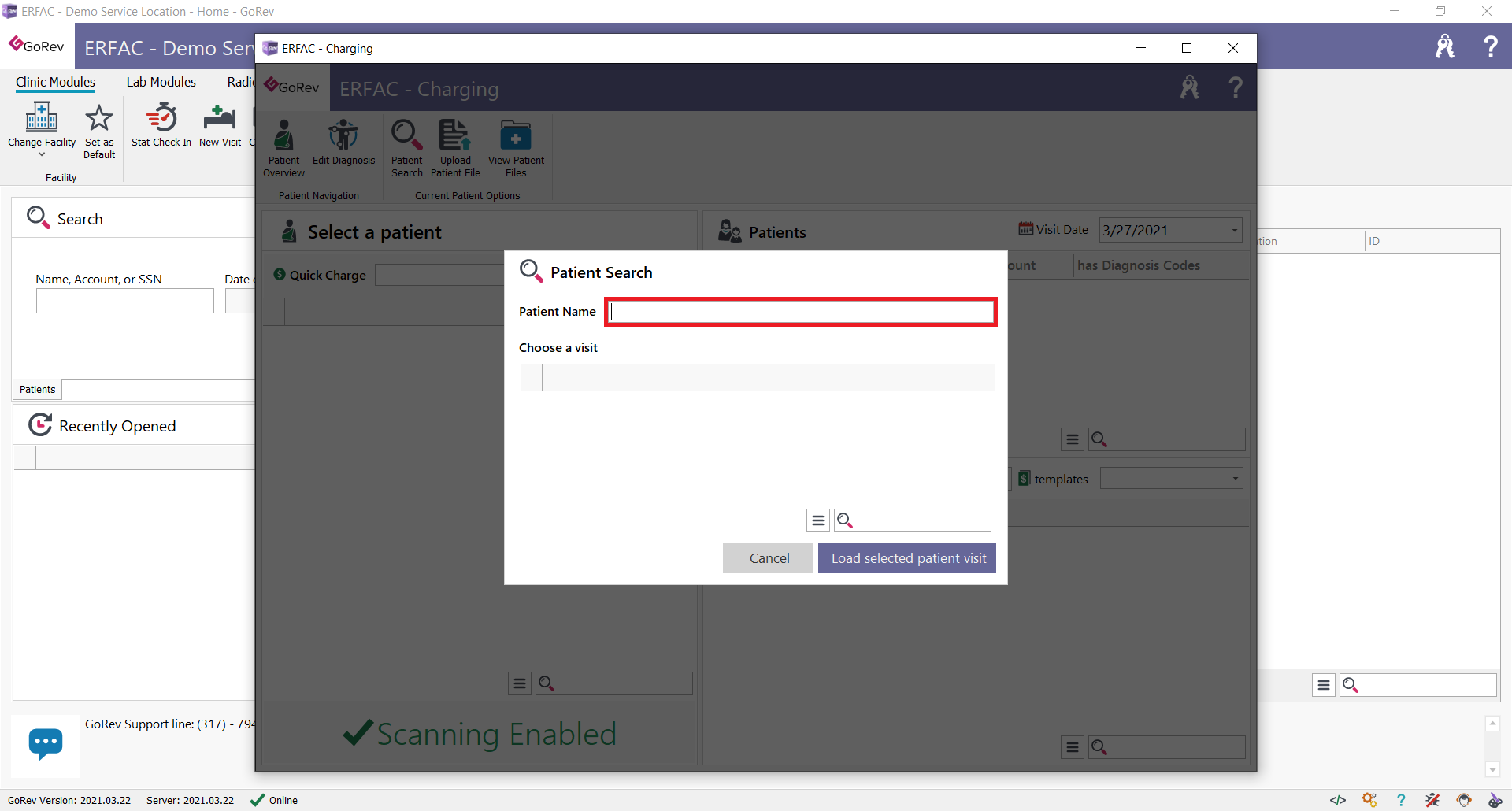Image resolution: width=1512 pixels, height=811 pixels.
Task: Click the search filter box in Patient Search dialog
Action: (x=913, y=520)
